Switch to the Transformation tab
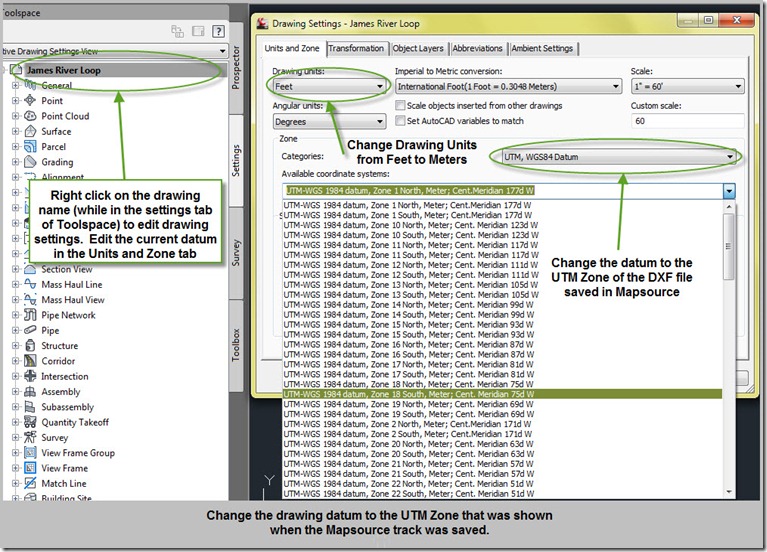 point(356,48)
